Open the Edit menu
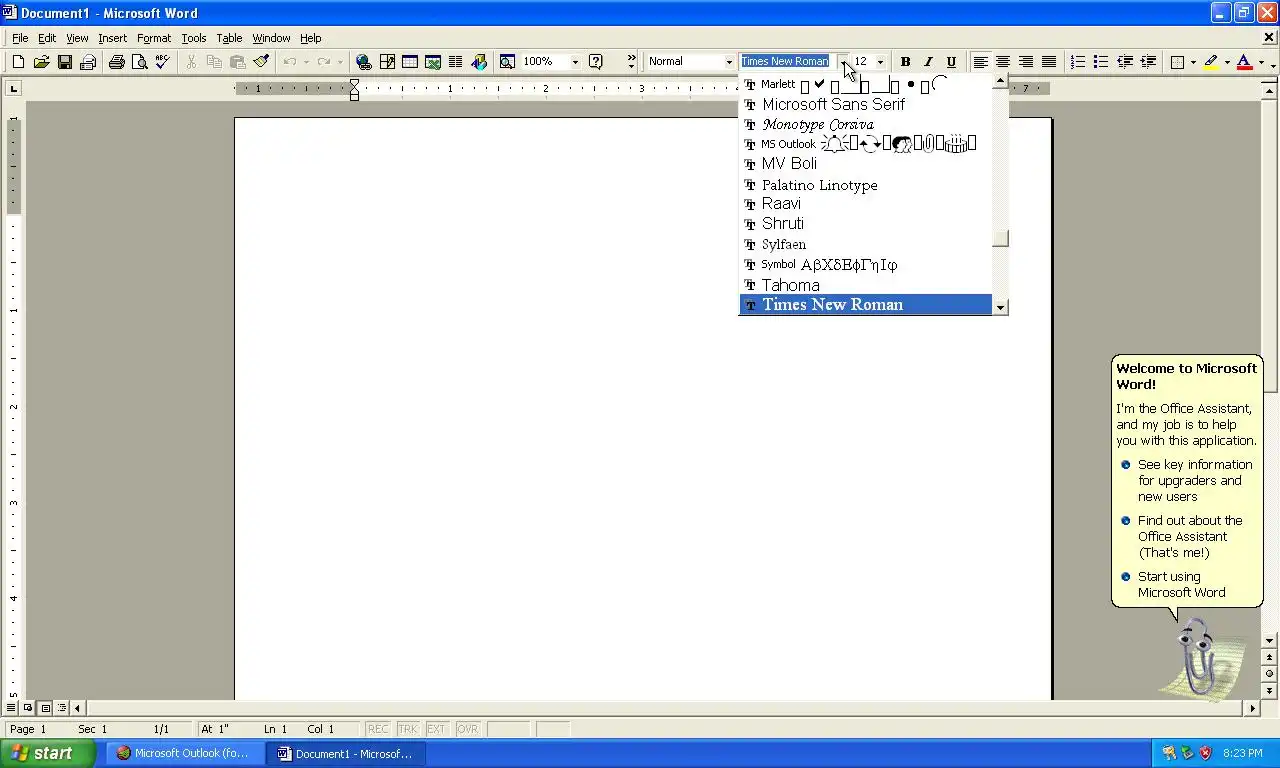1280x768 pixels. pyautogui.click(x=47, y=38)
